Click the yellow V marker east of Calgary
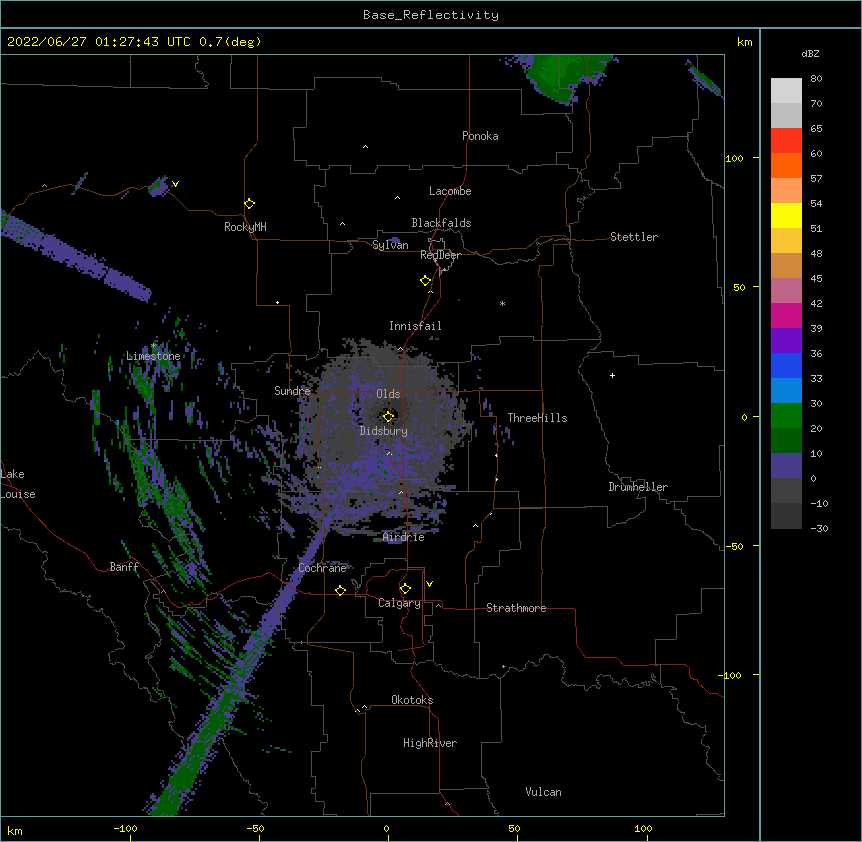The image size is (862, 842). click(429, 584)
